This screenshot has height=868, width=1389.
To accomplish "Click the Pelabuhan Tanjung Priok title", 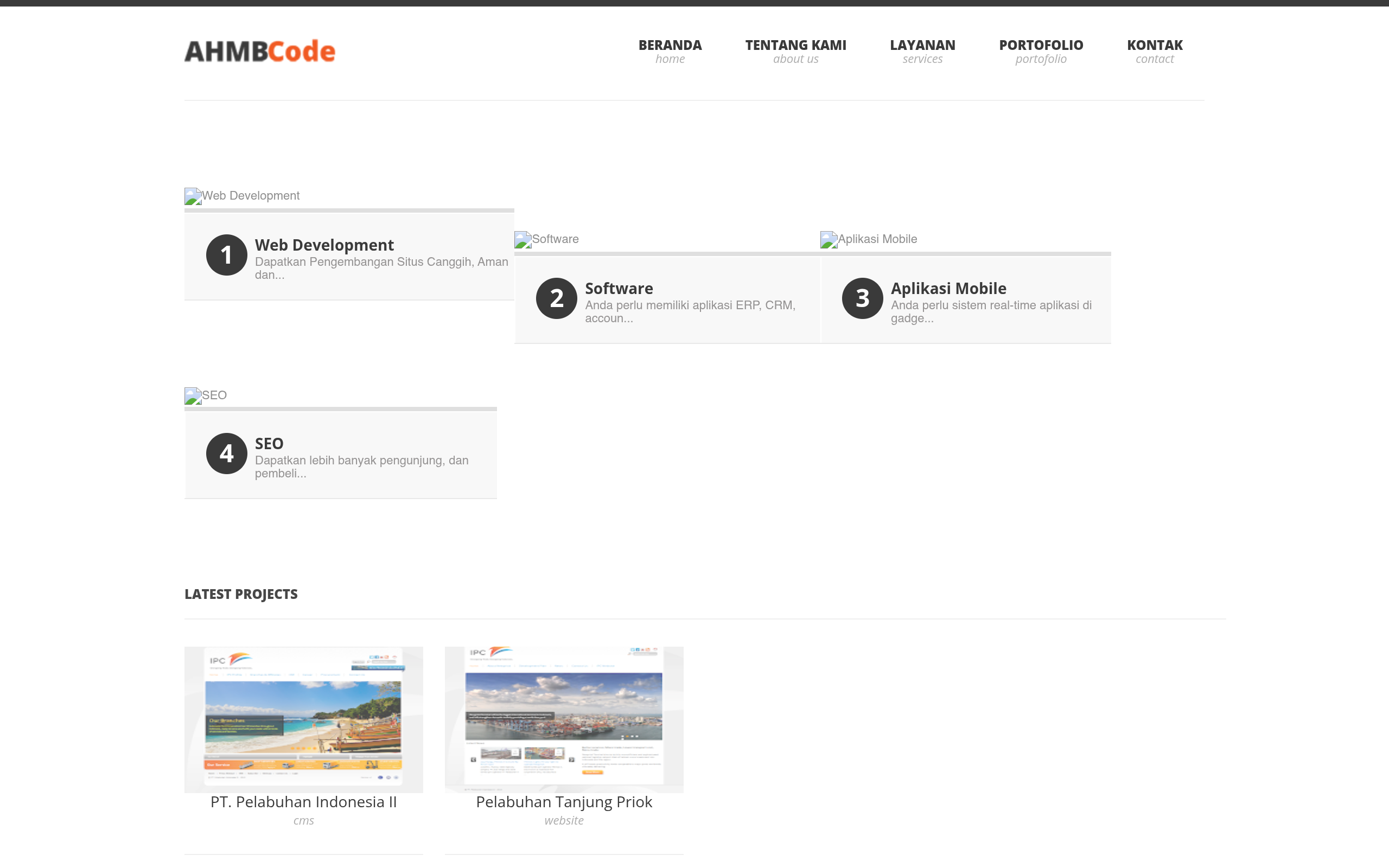I will pyautogui.click(x=564, y=802).
